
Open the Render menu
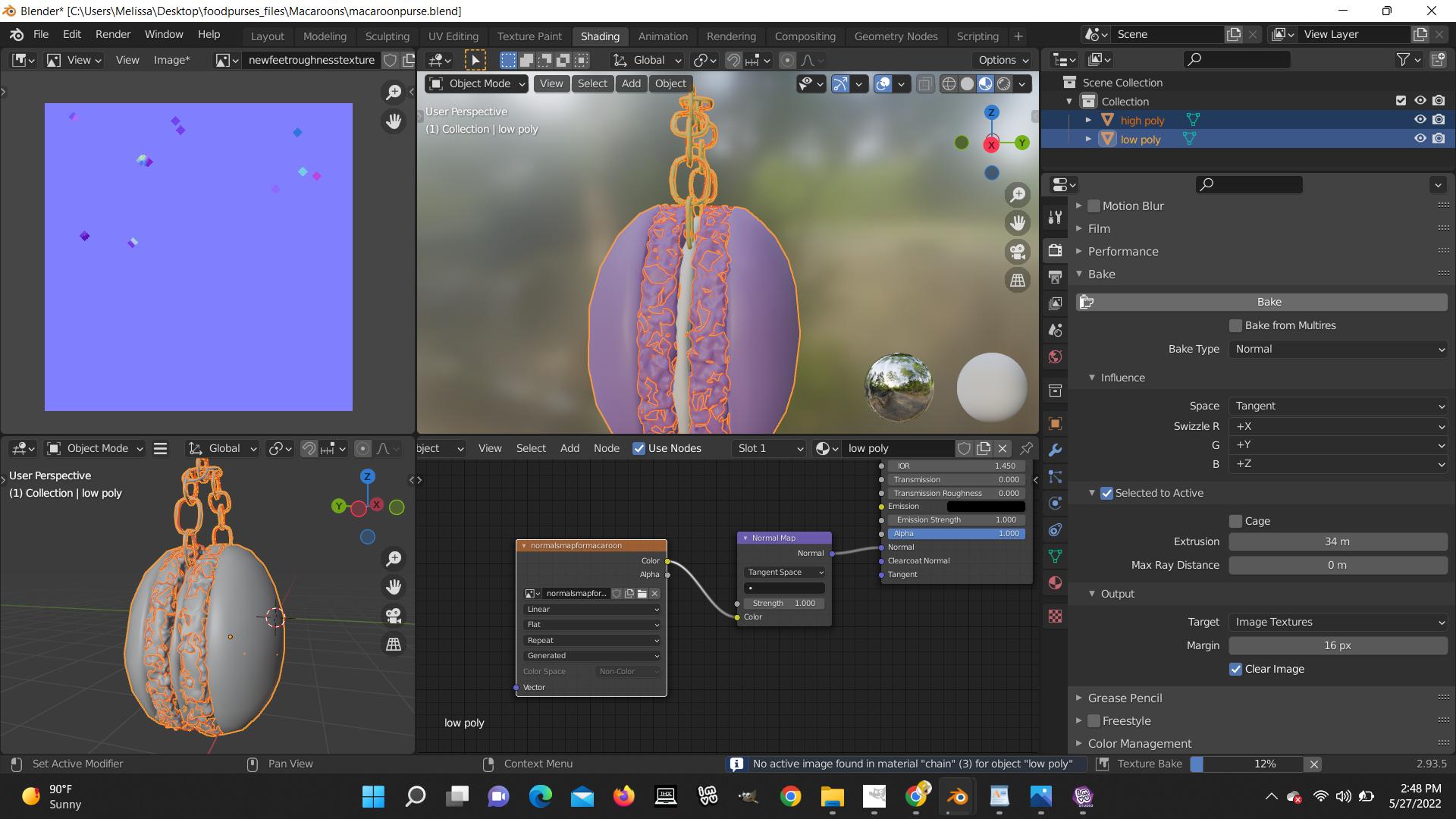click(113, 34)
